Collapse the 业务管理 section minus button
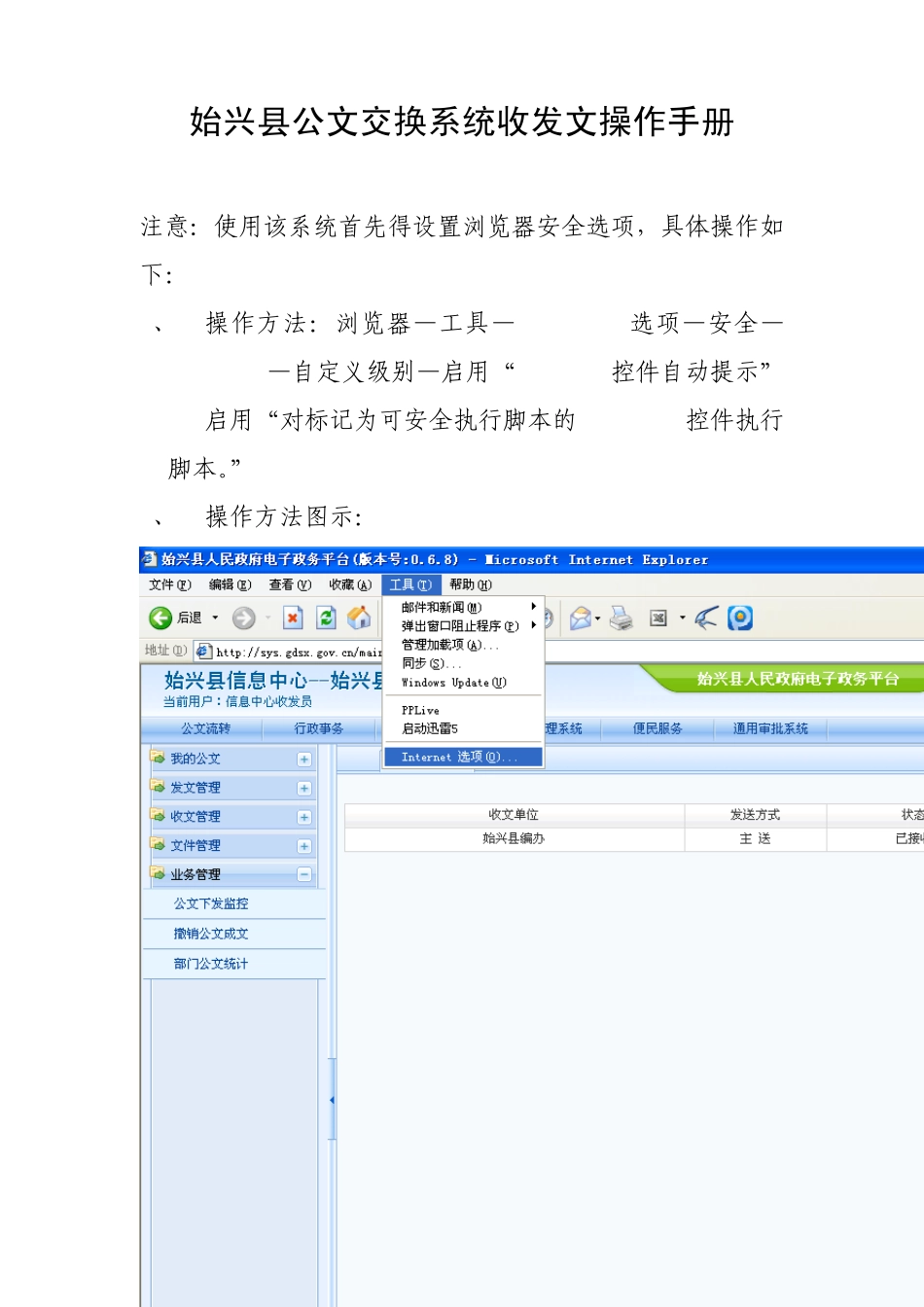924x1307 pixels. tap(304, 875)
